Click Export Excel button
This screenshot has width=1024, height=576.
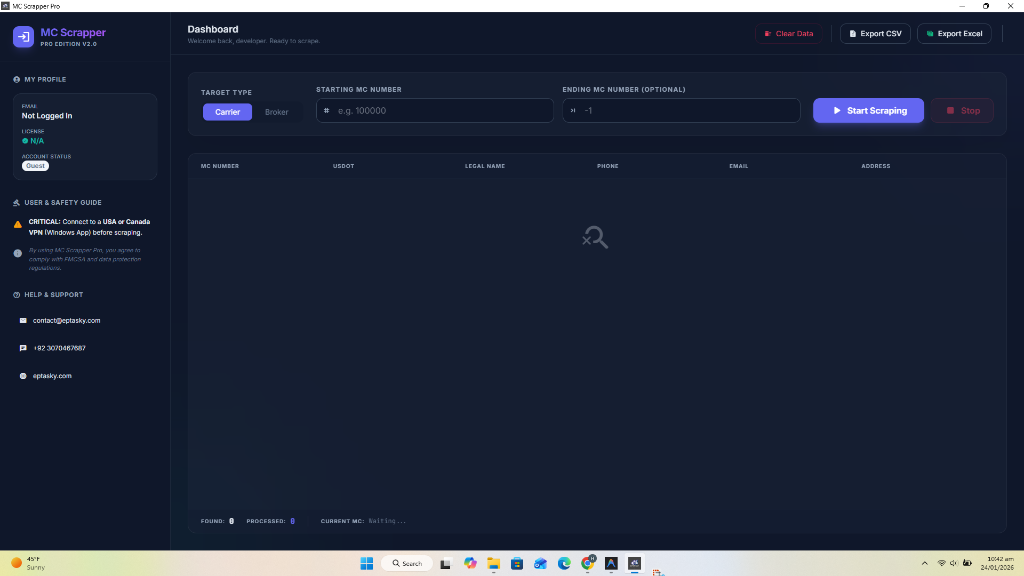(954, 33)
